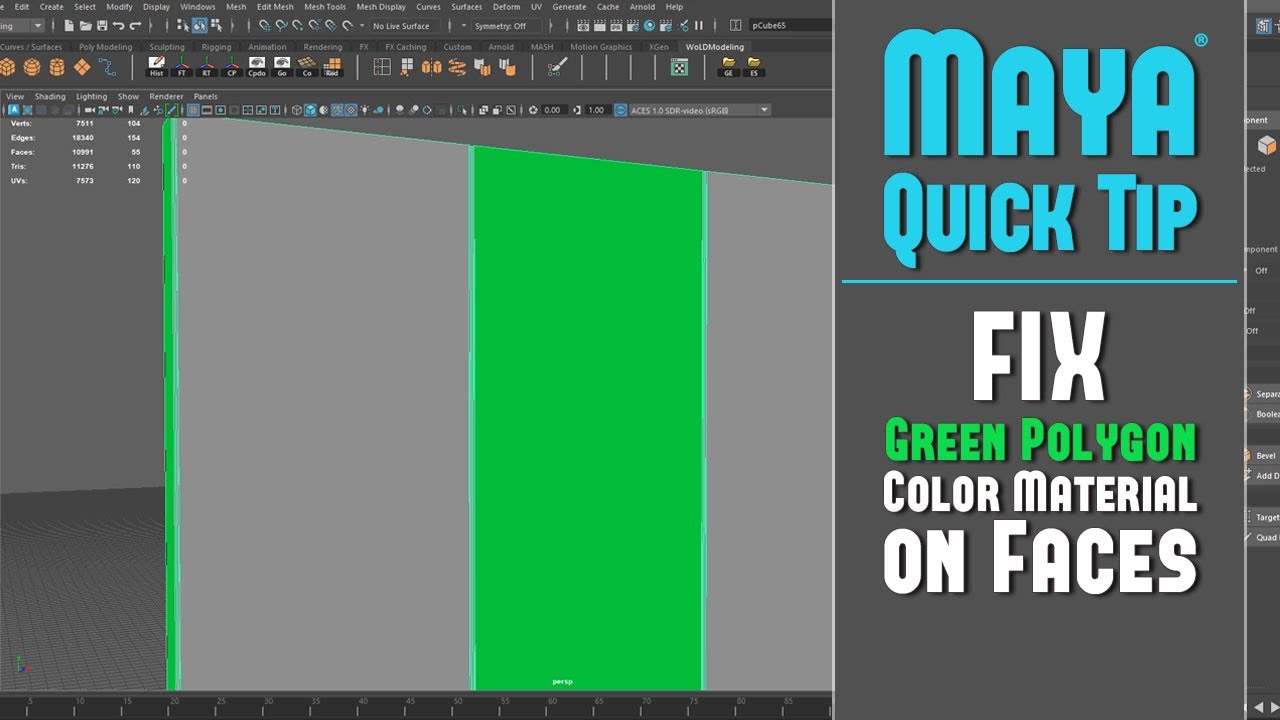Toggle the camera attributes 'A' icon
The image size is (1280, 720).
14,110
